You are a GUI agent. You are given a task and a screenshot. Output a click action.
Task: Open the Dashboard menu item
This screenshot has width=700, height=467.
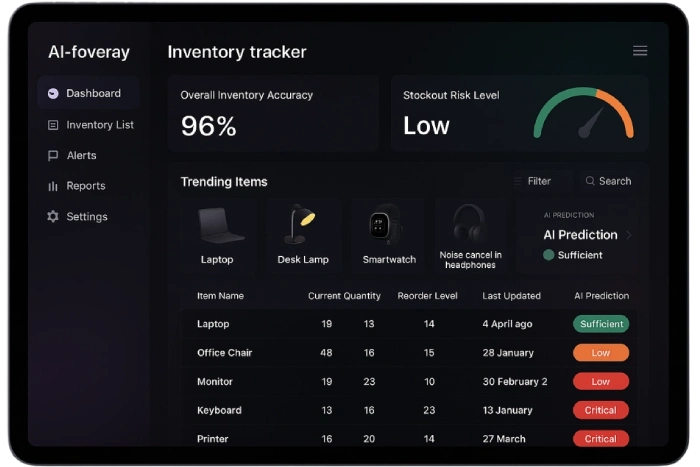point(88,93)
